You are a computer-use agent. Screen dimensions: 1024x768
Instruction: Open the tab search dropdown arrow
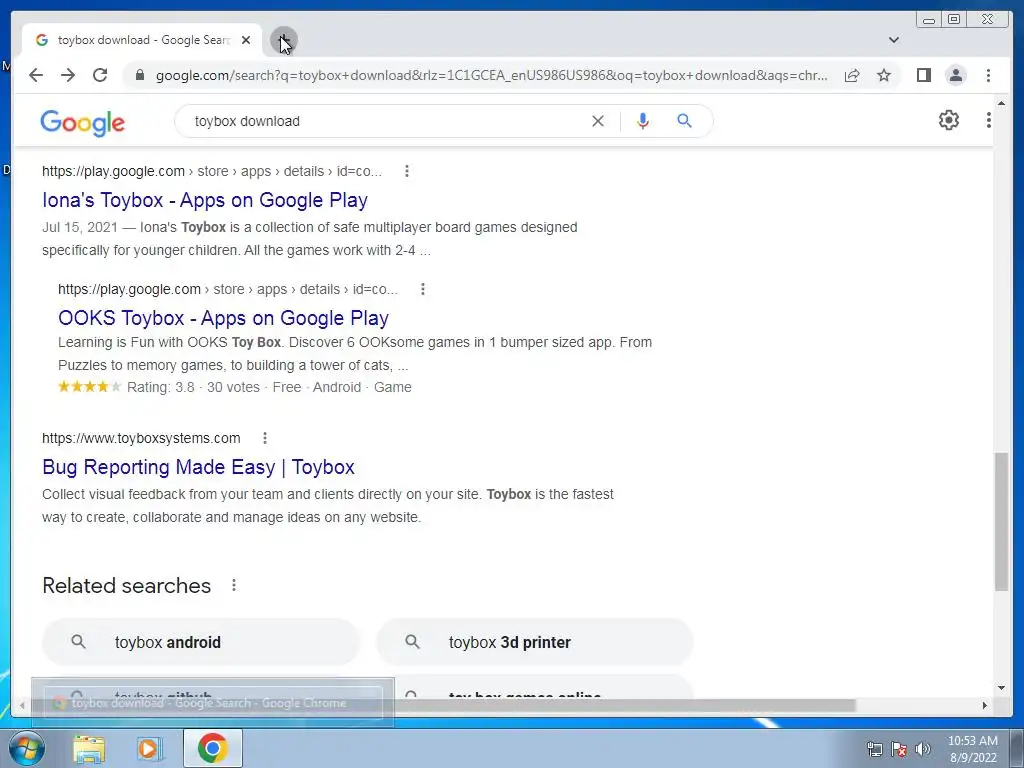click(x=894, y=40)
